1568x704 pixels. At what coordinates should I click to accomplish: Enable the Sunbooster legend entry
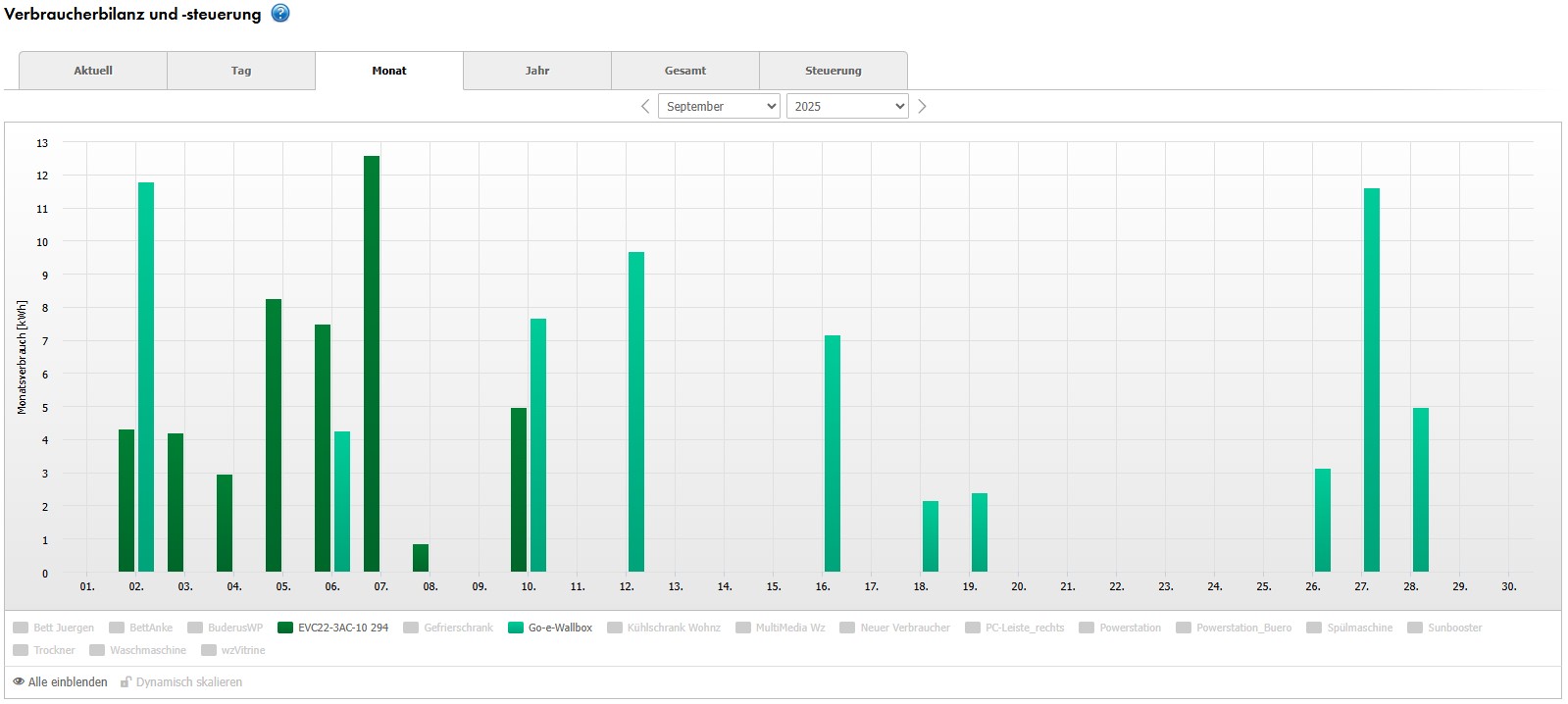[1444, 628]
